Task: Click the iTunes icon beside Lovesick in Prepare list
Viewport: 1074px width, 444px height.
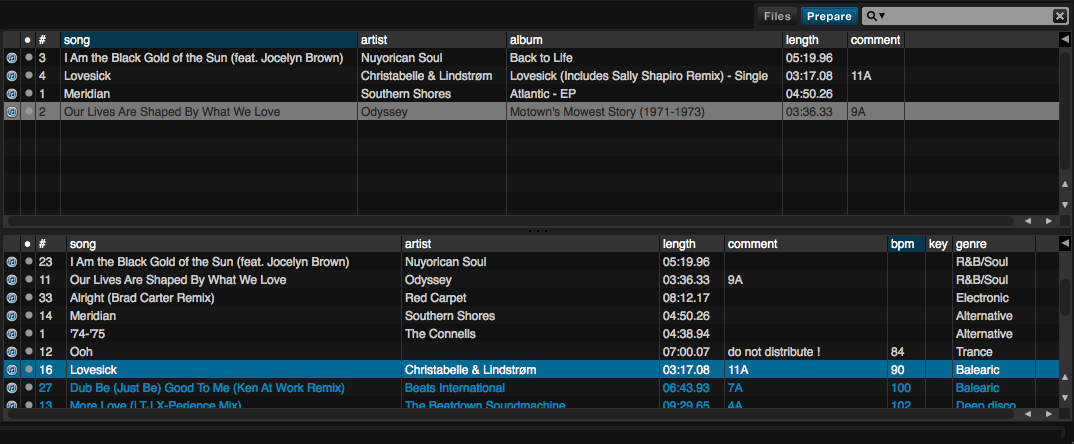Action: click(x=11, y=76)
